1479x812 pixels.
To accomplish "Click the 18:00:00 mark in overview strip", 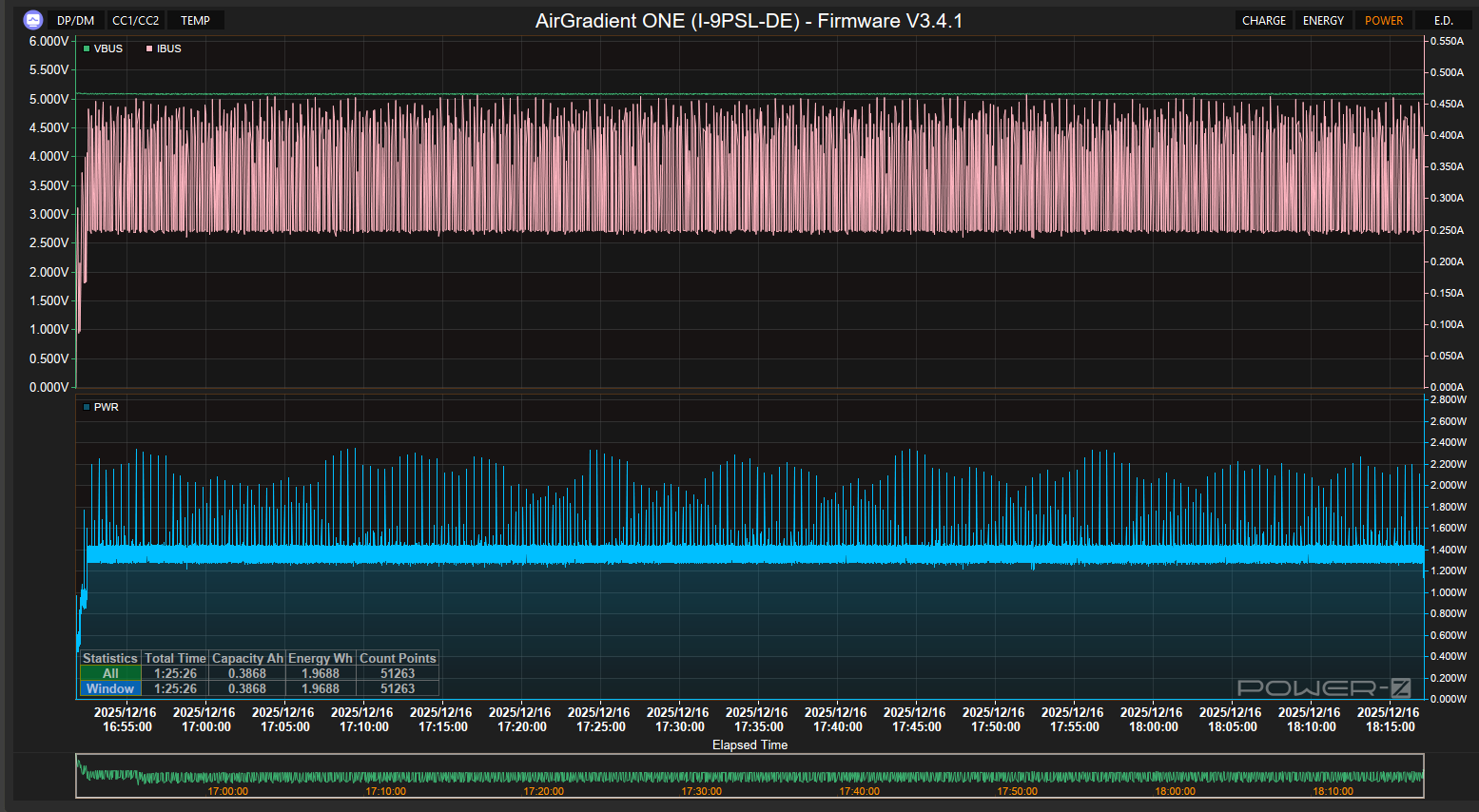I will point(1175,791).
